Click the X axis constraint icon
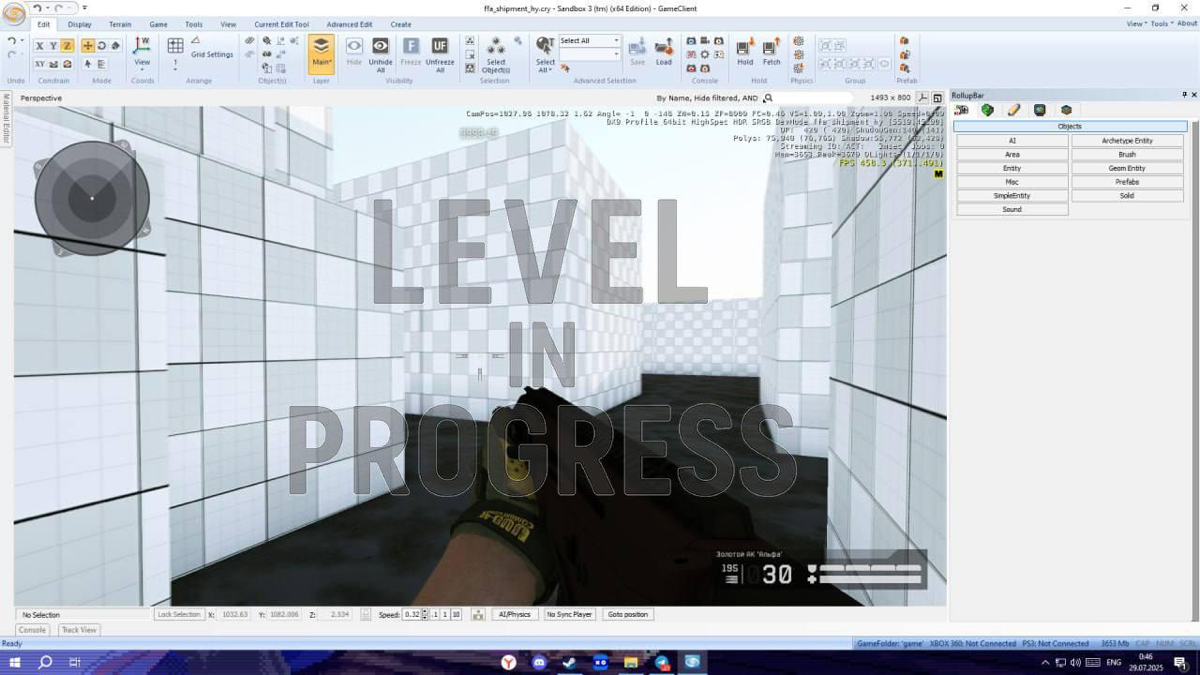Viewport: 1200px width, 675px height. (40, 46)
